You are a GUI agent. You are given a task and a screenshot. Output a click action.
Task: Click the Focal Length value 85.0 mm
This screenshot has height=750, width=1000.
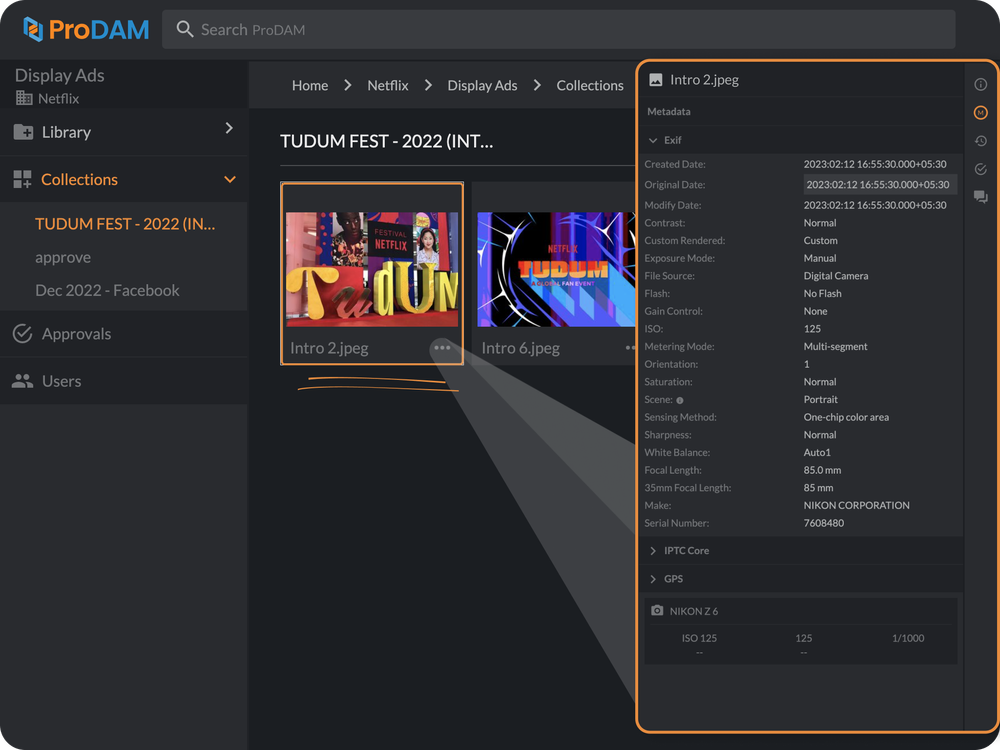822,470
